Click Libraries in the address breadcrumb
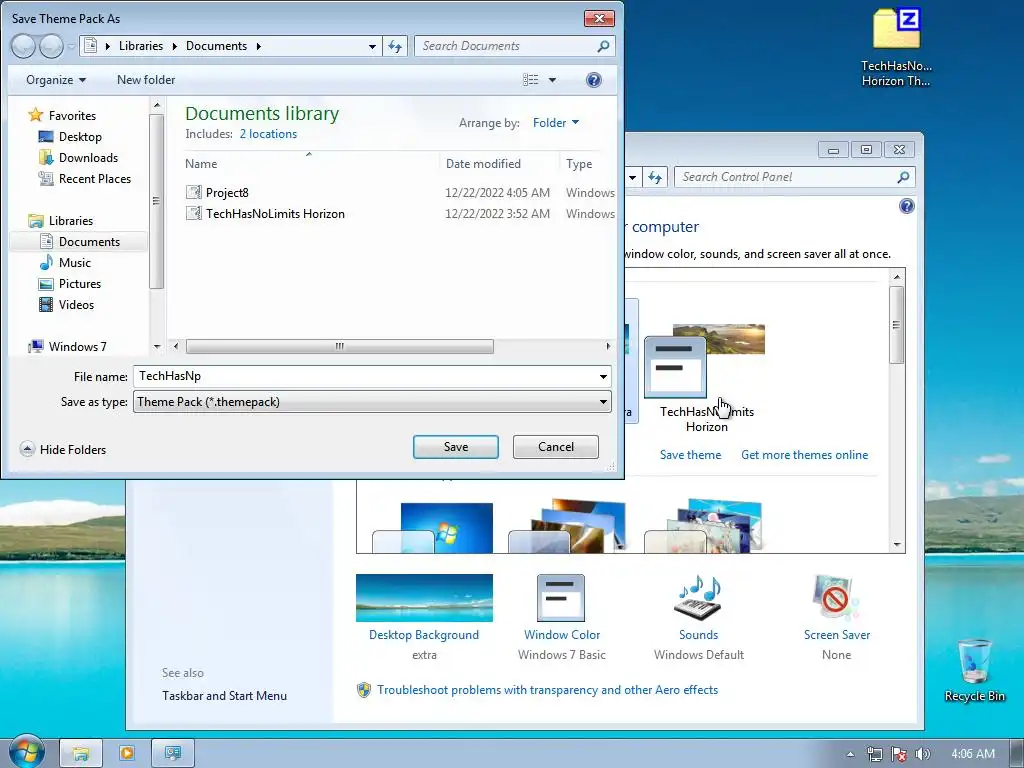Screen dimensions: 1024x768 click(140, 46)
